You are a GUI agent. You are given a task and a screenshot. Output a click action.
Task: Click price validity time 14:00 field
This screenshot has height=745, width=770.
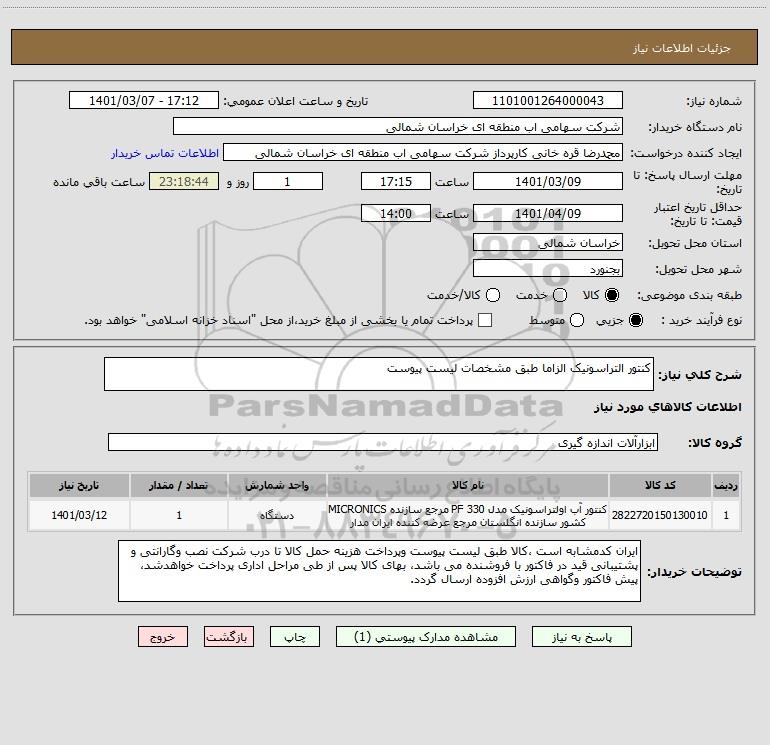[396, 213]
